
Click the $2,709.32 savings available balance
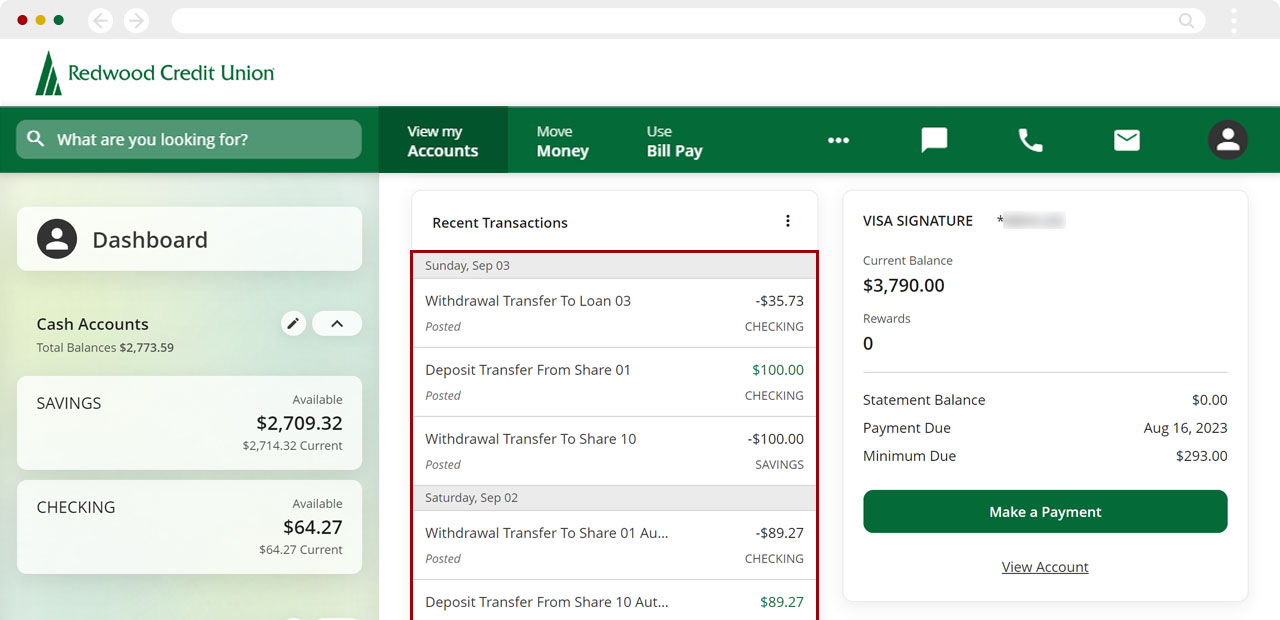[299, 423]
